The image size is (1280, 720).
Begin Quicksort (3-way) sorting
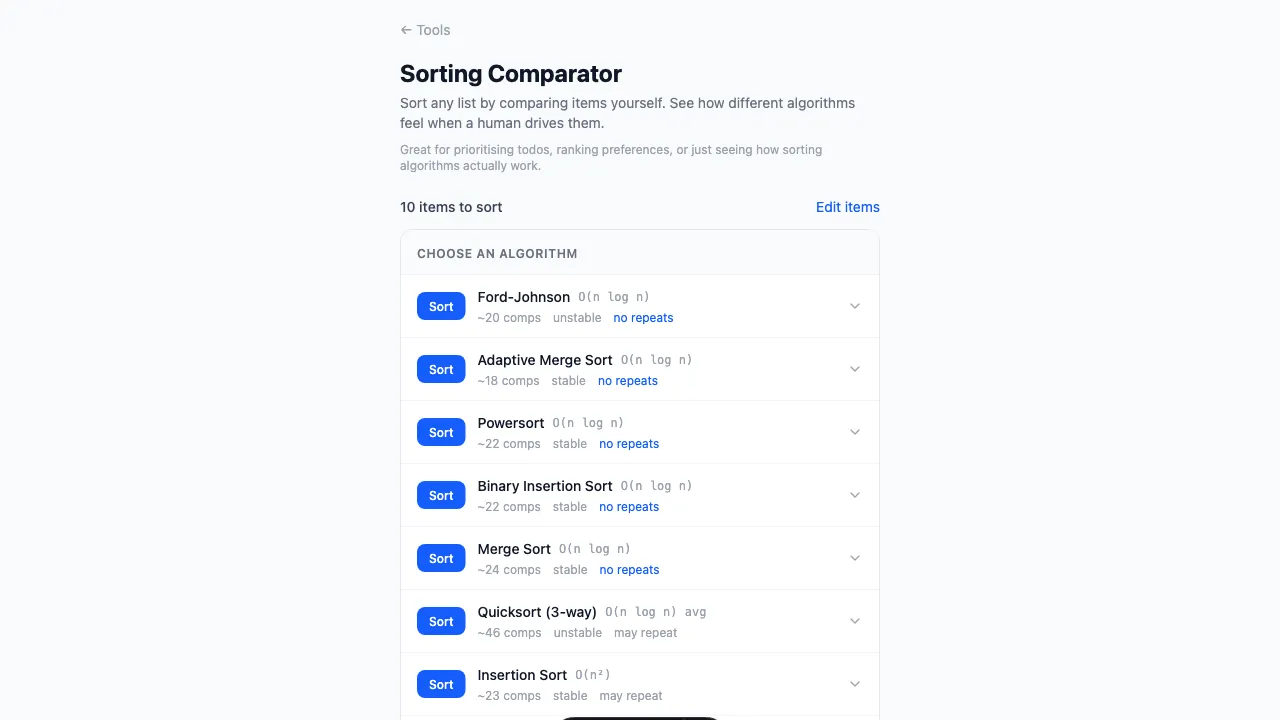click(441, 621)
